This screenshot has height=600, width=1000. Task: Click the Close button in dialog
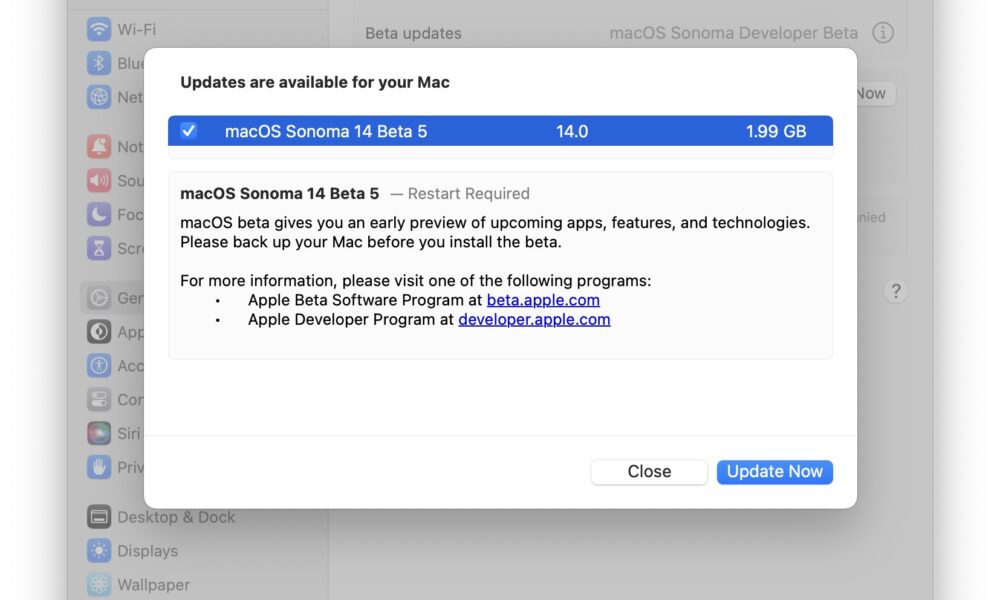pos(649,472)
